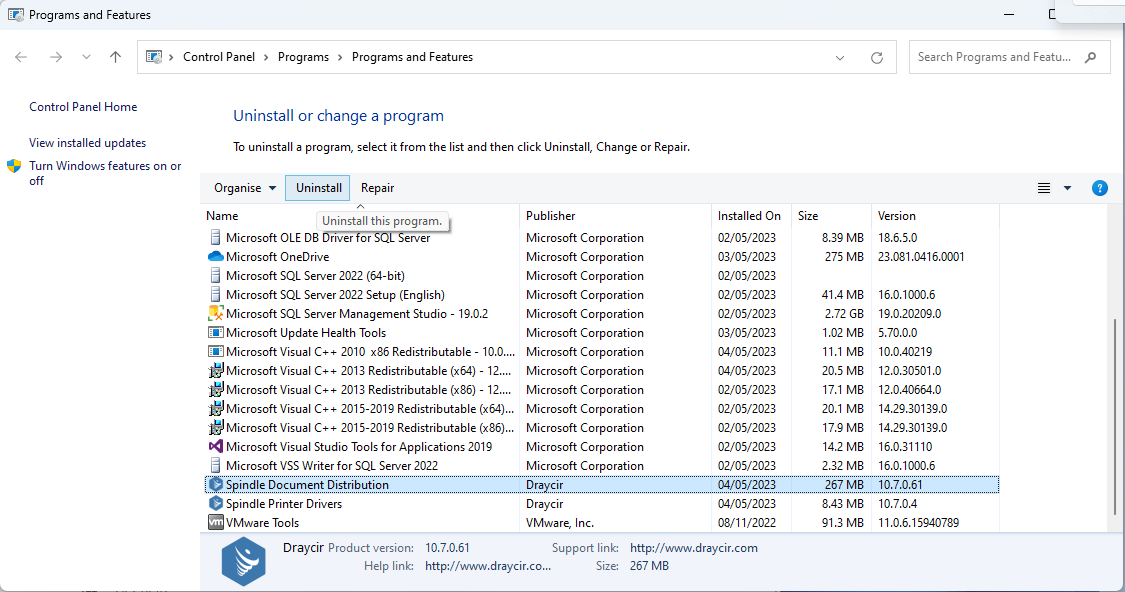
Task: Click the search magnifier icon
Action: coord(1091,57)
